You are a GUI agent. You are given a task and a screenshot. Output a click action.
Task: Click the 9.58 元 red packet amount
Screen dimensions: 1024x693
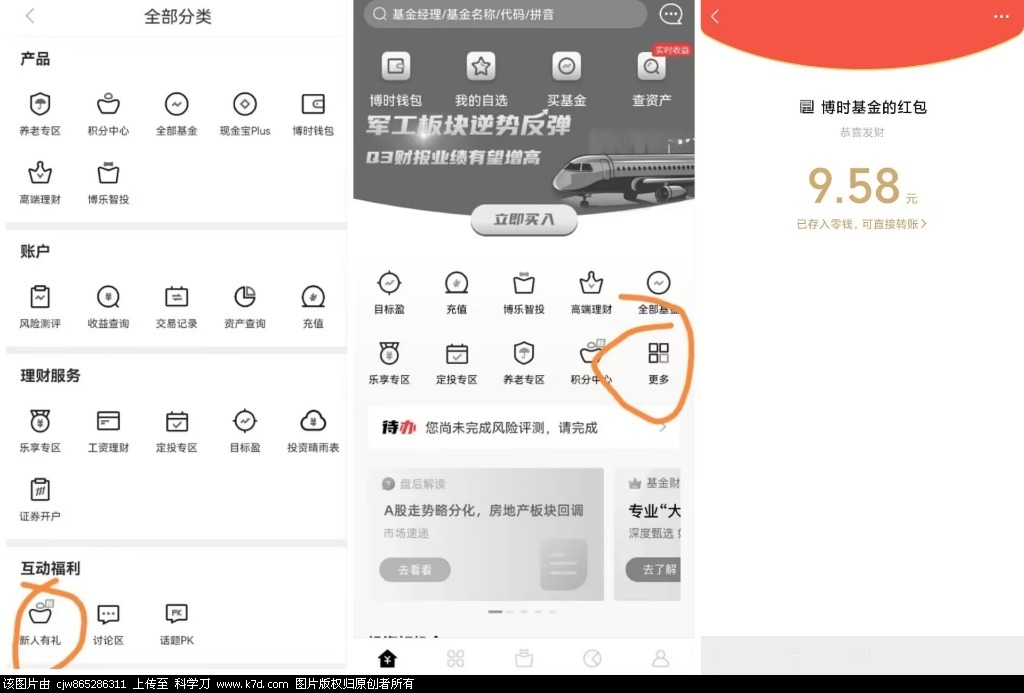pyautogui.click(x=862, y=185)
